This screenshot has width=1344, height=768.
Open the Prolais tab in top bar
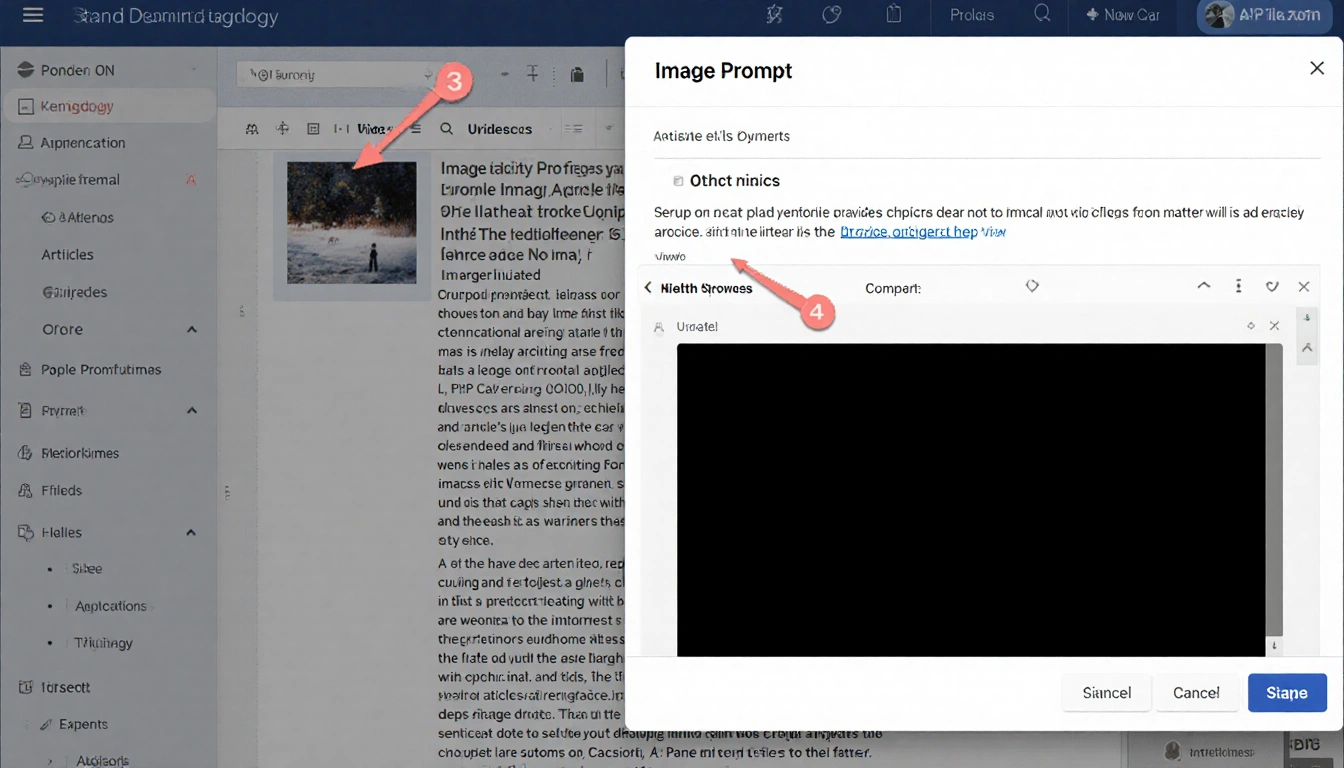tap(971, 15)
